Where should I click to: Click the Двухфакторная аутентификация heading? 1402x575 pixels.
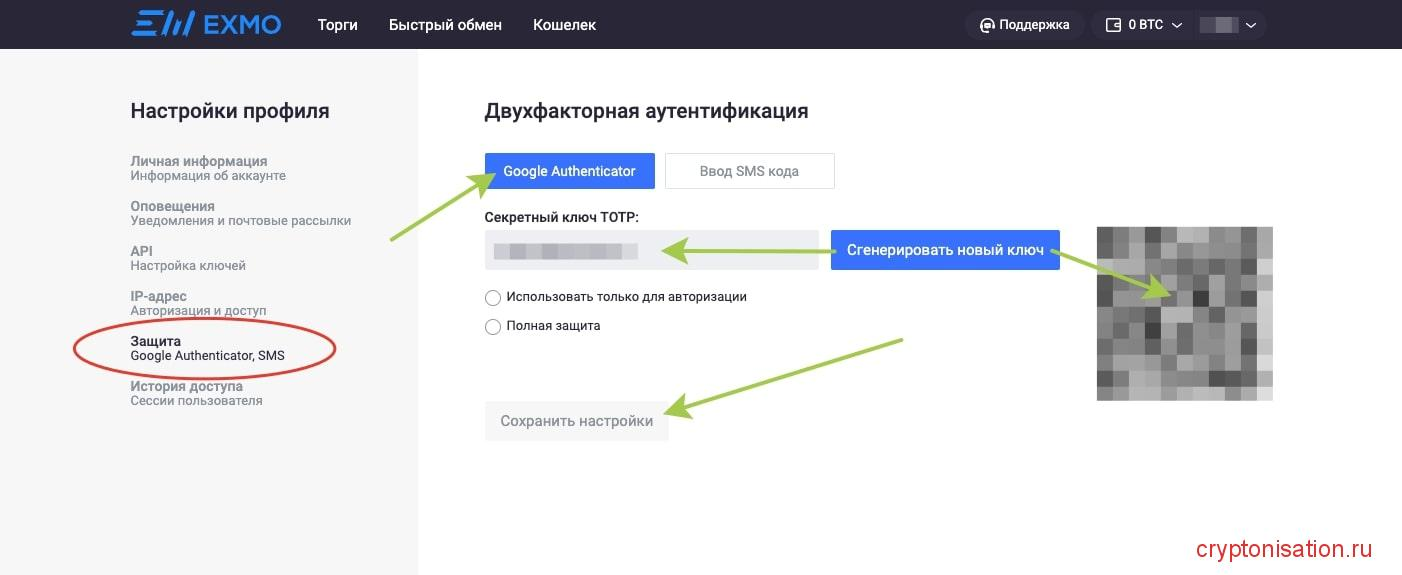coord(646,111)
